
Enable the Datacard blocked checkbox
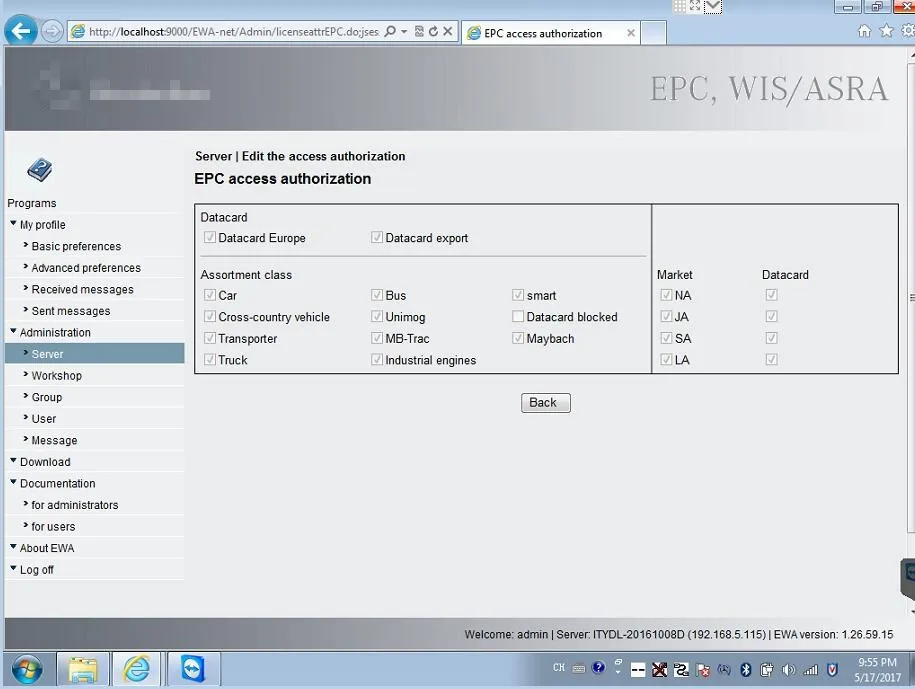(518, 317)
